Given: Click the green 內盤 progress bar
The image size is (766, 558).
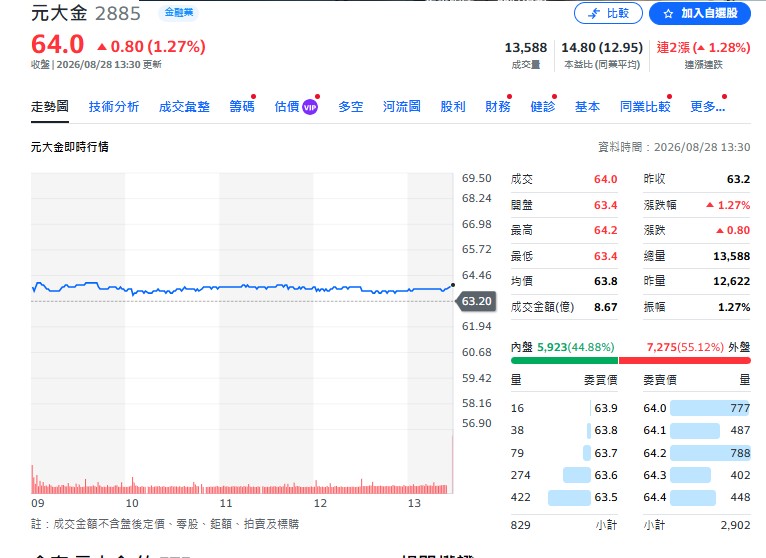Looking at the screenshot, I should 564,361.
